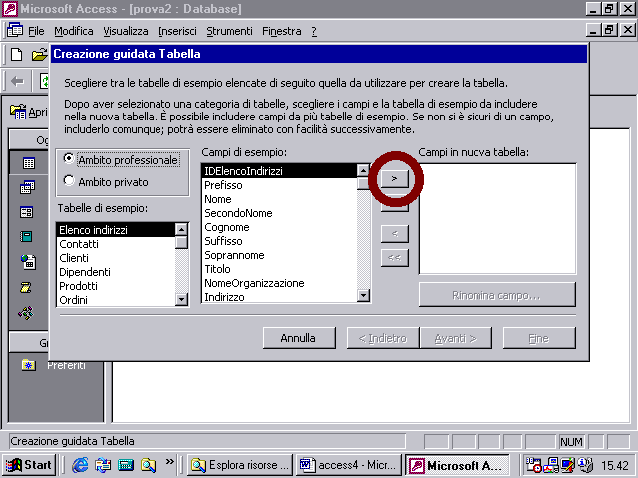Click the Microsoft Access title bar icon
Image resolution: width=638 pixels, height=478 pixels.
[x=10, y=9]
